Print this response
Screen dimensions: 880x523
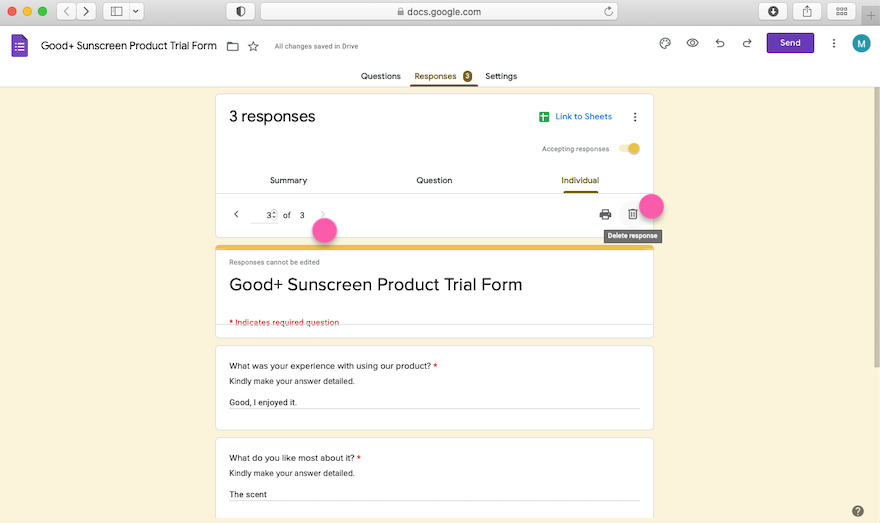pyautogui.click(x=605, y=214)
